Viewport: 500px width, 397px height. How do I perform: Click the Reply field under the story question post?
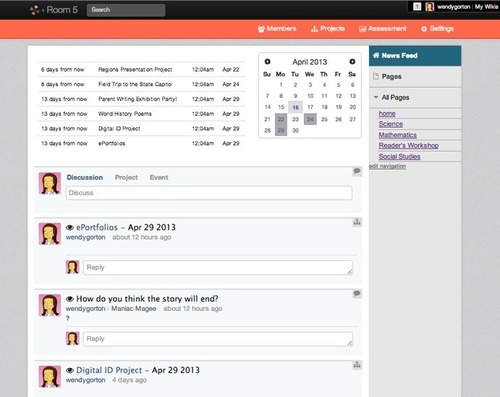(x=218, y=339)
